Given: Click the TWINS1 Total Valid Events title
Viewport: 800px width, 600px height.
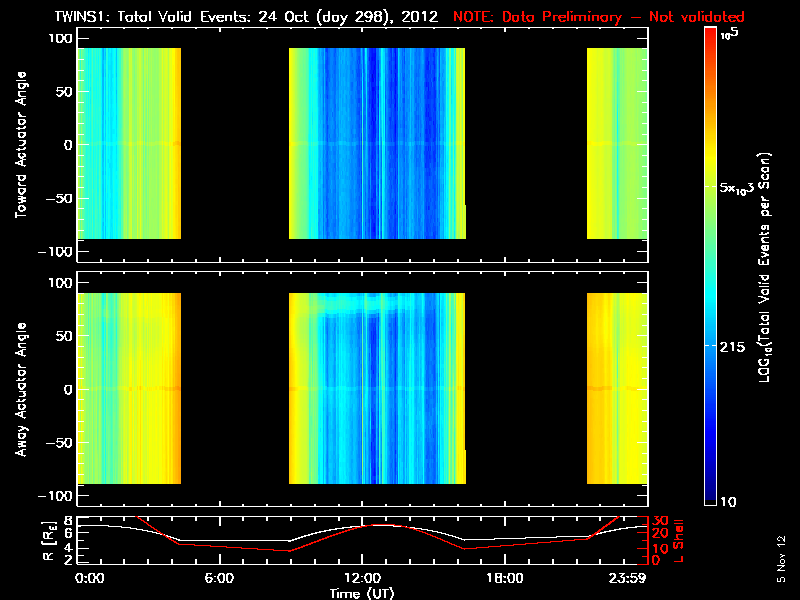Looking at the screenshot, I should point(246,17).
